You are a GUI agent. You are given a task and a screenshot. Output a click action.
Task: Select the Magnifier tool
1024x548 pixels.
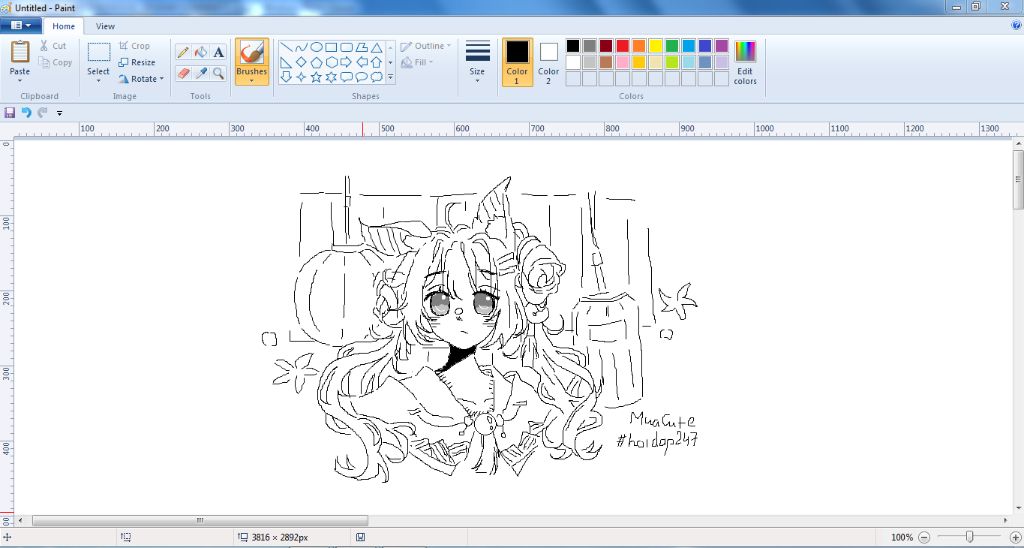(x=219, y=73)
